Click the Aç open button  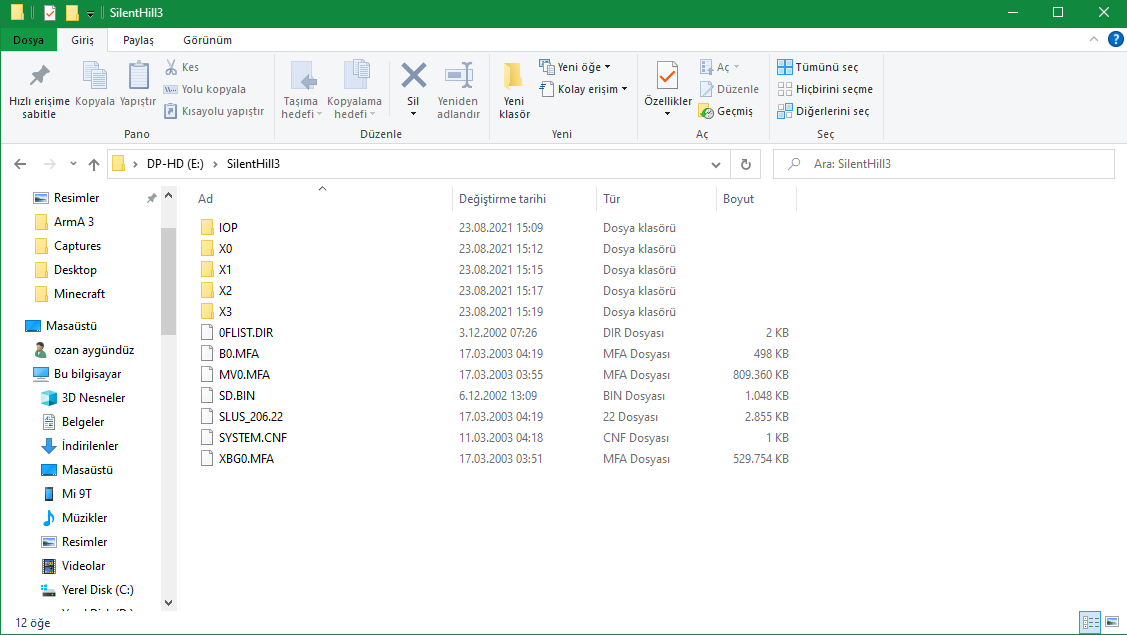click(719, 67)
